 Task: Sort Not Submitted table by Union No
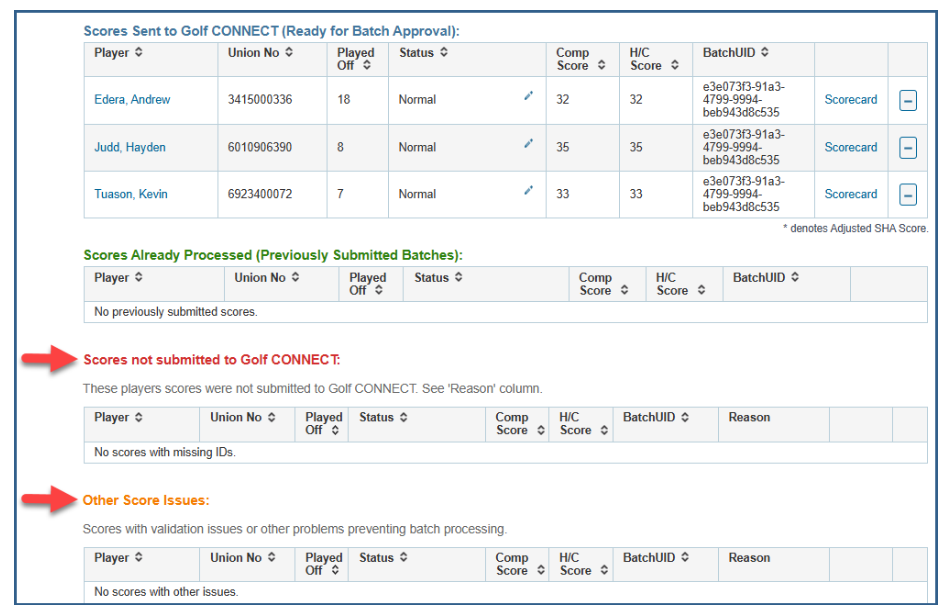[272, 417]
